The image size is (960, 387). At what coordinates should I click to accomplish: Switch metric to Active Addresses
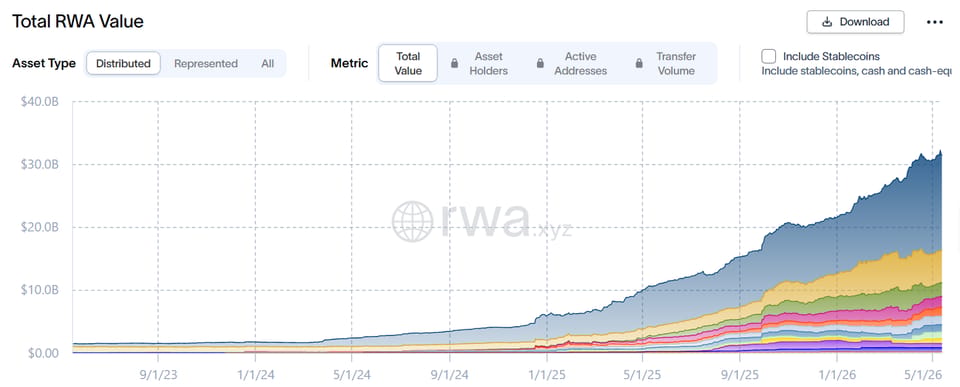[580, 63]
